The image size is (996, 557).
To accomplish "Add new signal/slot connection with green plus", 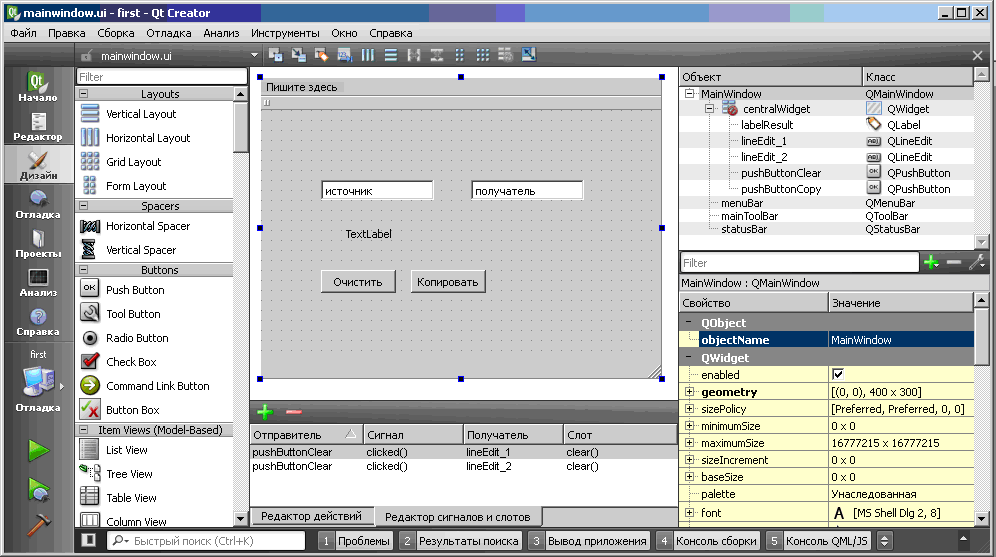I will (265, 412).
